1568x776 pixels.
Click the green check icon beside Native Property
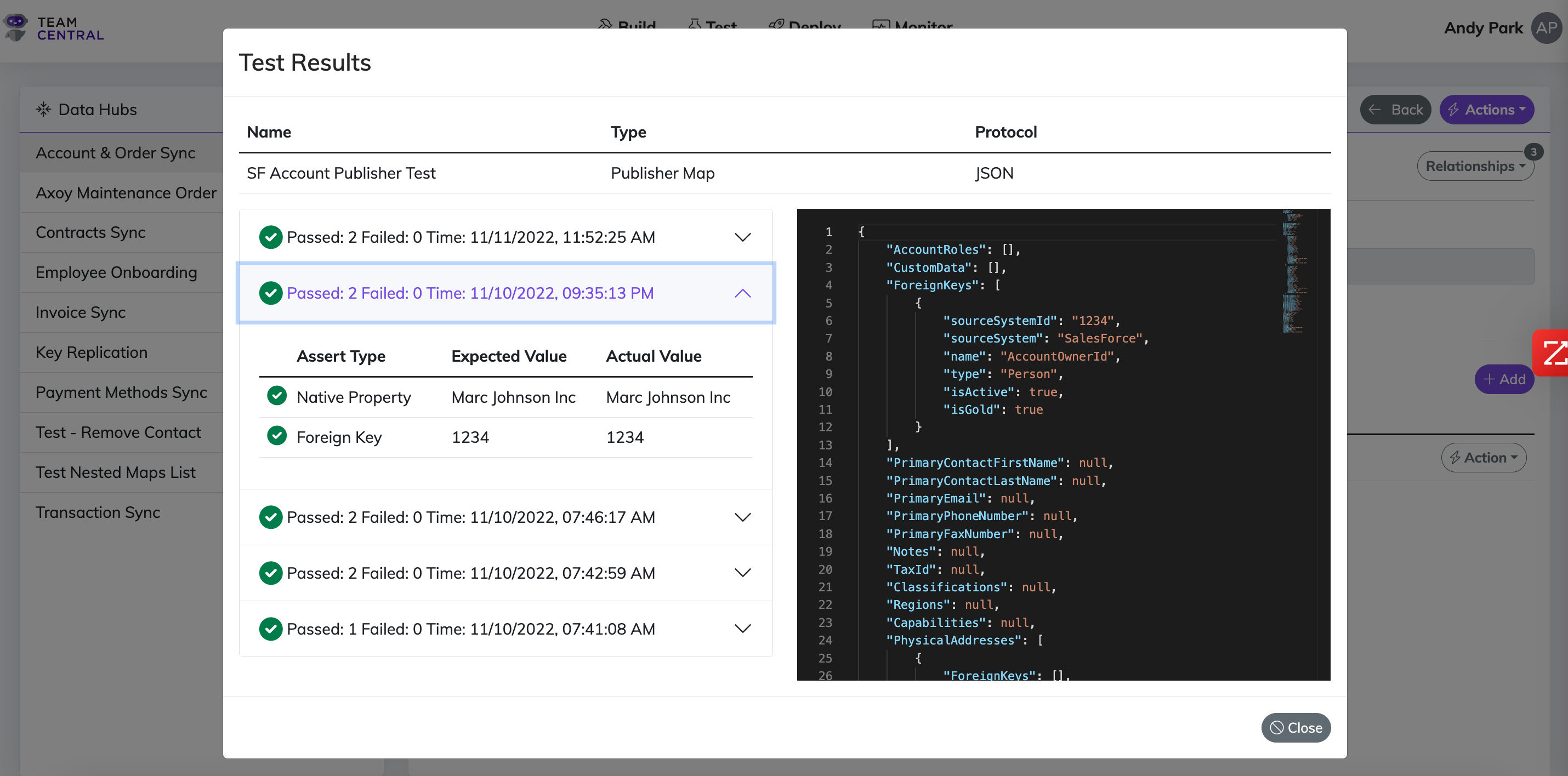(277, 396)
